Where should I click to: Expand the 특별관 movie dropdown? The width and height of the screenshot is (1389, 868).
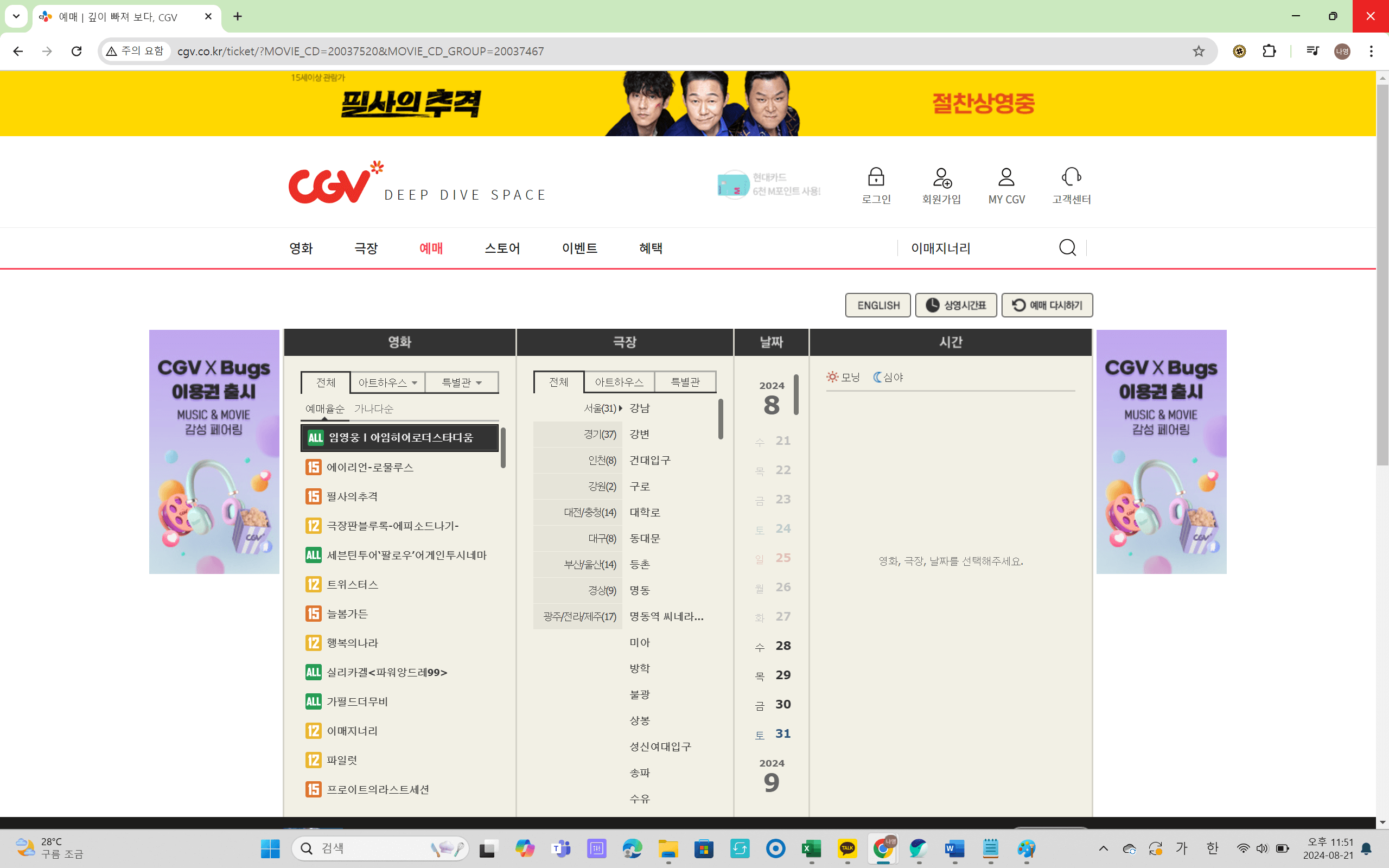pyautogui.click(x=462, y=382)
